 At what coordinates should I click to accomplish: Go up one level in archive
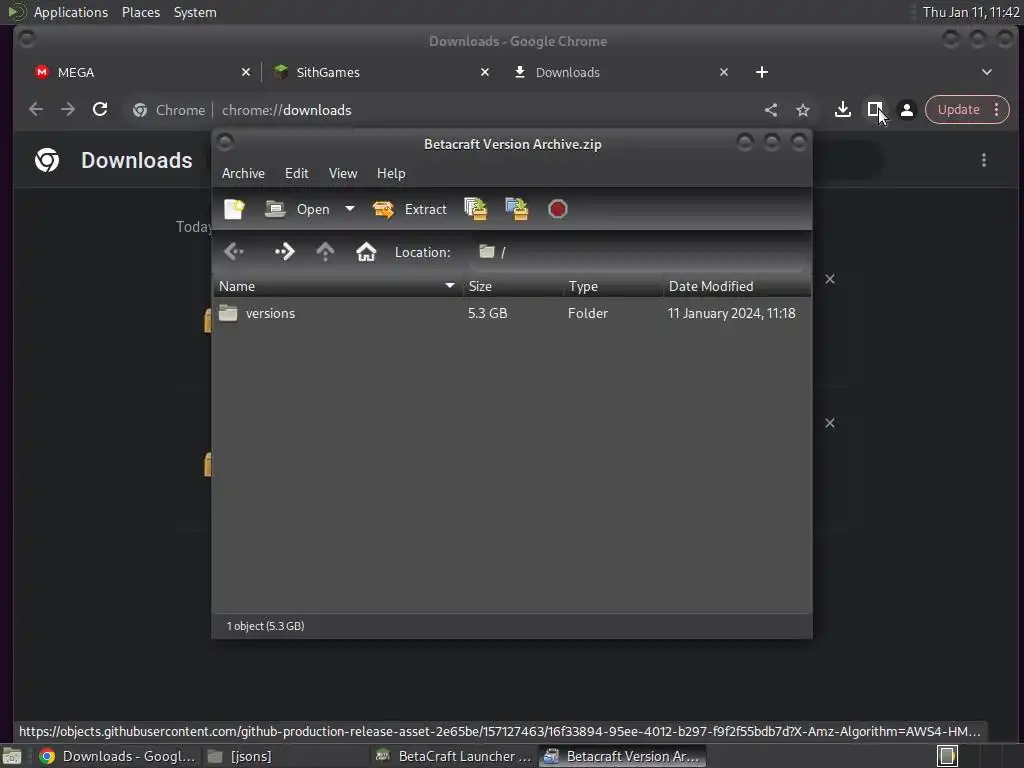(x=325, y=251)
